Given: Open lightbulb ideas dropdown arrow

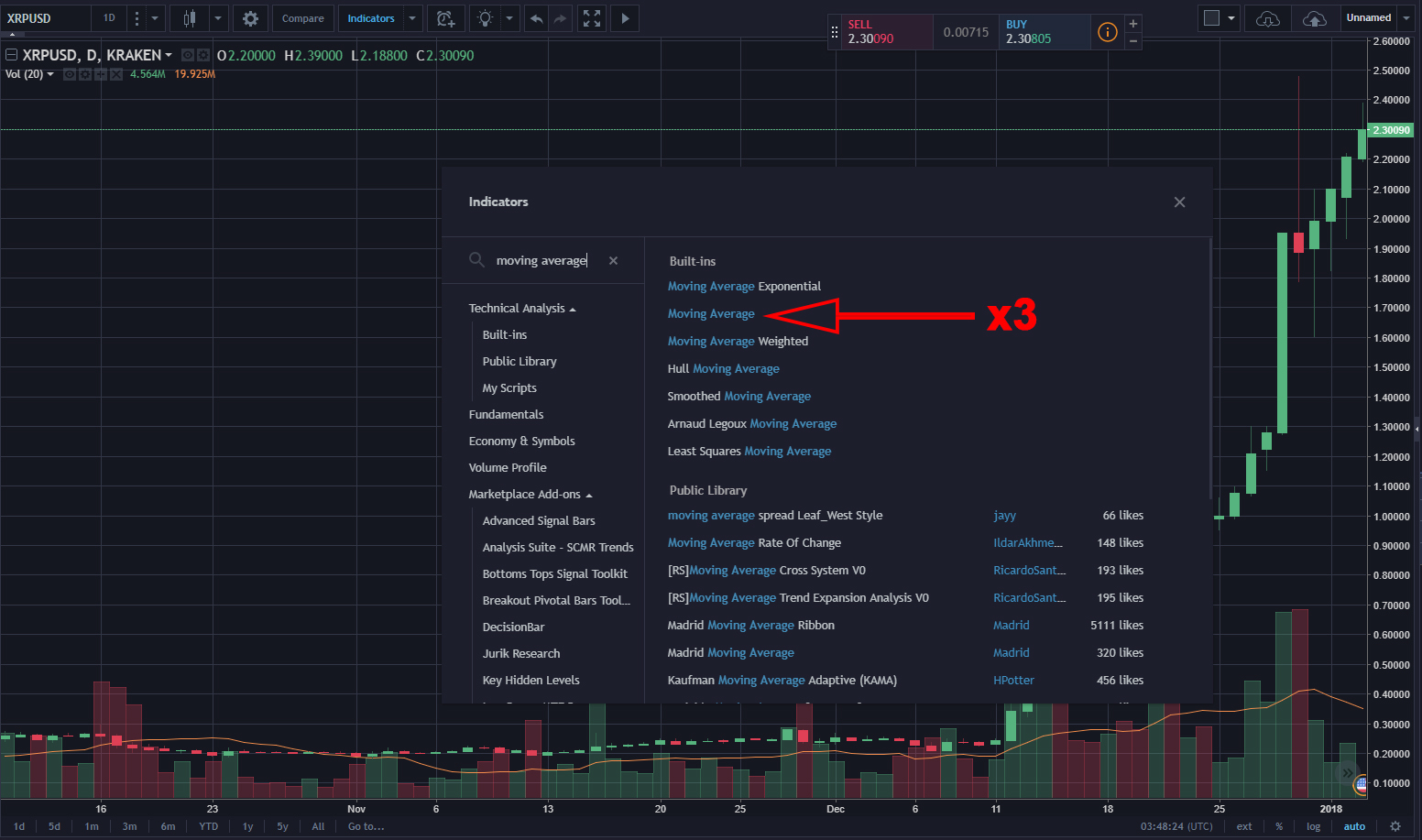Looking at the screenshot, I should point(509,18).
